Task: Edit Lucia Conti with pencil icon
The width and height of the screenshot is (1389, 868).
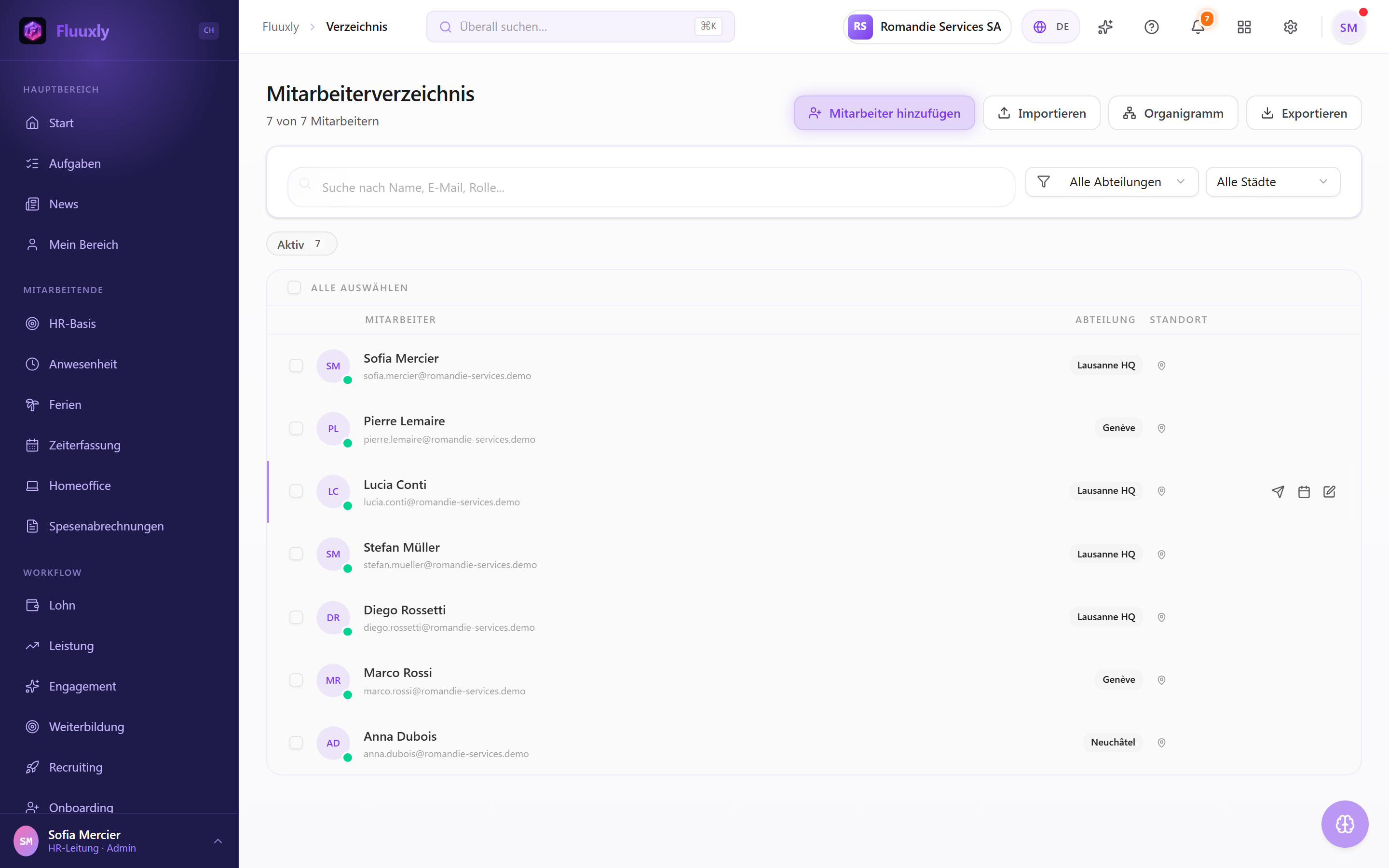Action: pyautogui.click(x=1329, y=491)
